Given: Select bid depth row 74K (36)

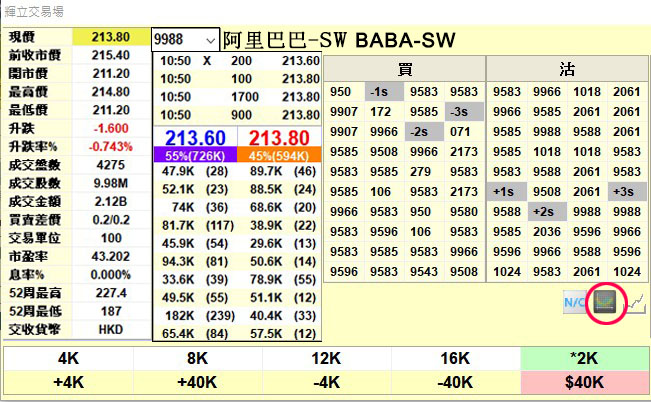Looking at the screenshot, I should point(195,207).
